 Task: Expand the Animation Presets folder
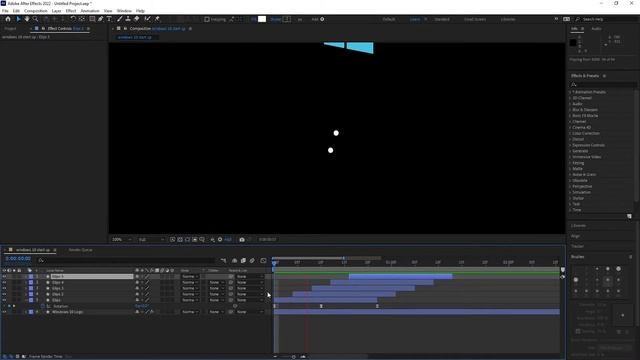(570, 92)
